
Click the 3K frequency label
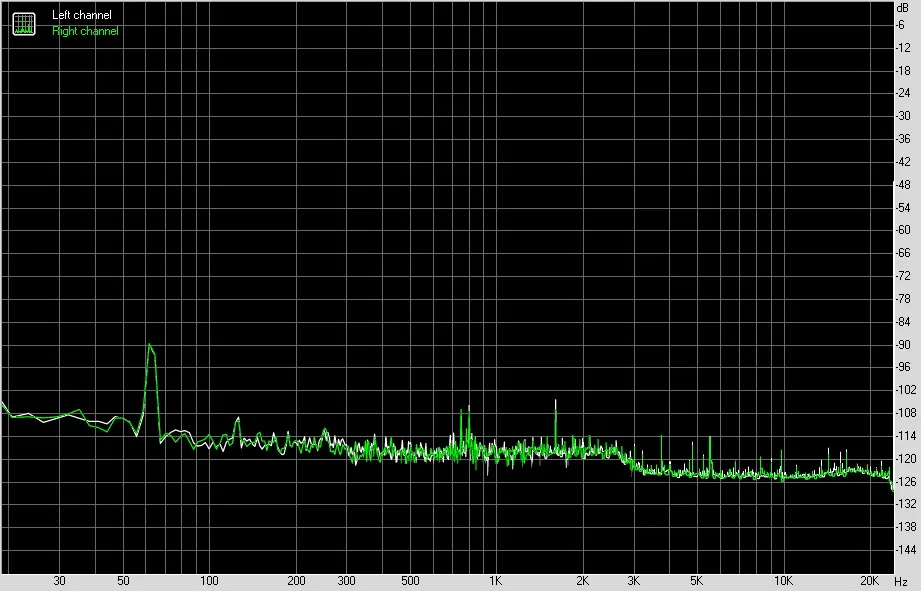click(633, 581)
